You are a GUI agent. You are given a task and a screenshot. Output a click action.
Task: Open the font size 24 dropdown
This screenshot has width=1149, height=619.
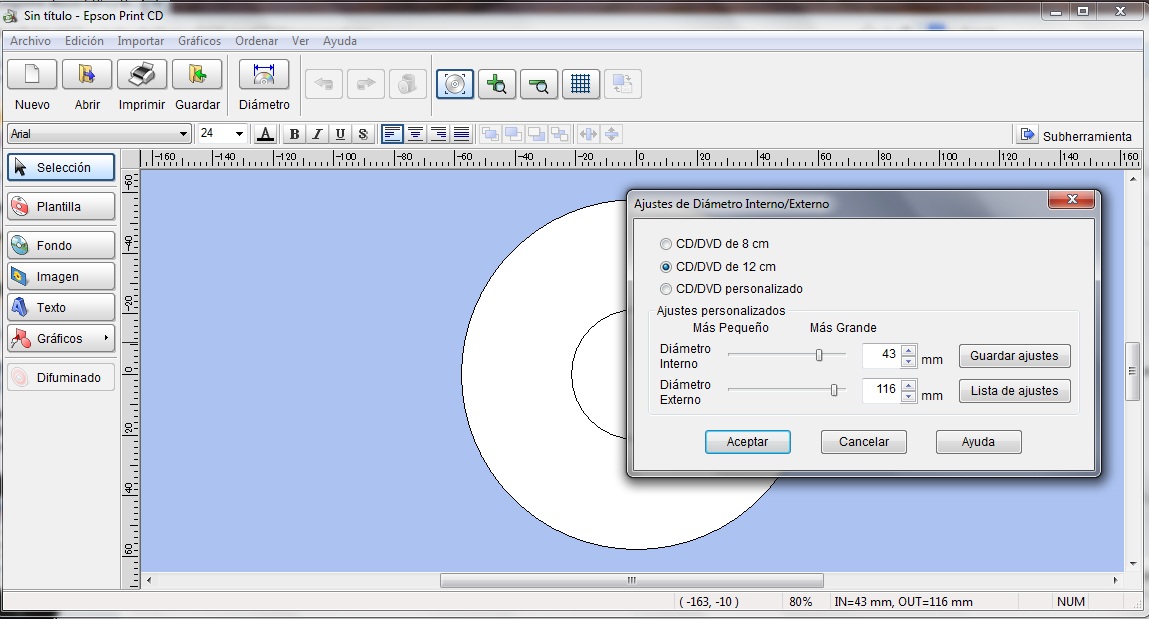click(x=239, y=133)
